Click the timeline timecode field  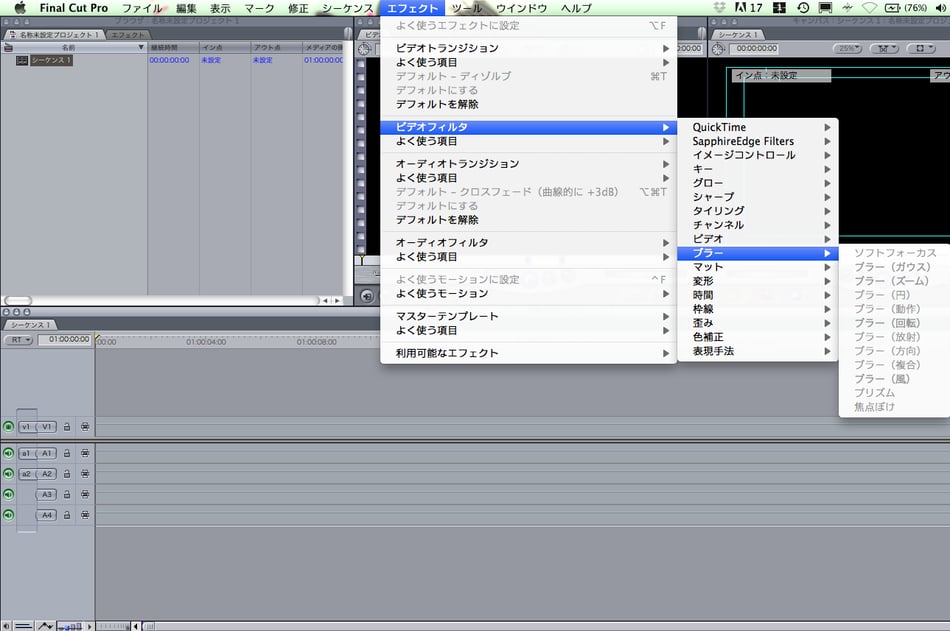click(69, 340)
